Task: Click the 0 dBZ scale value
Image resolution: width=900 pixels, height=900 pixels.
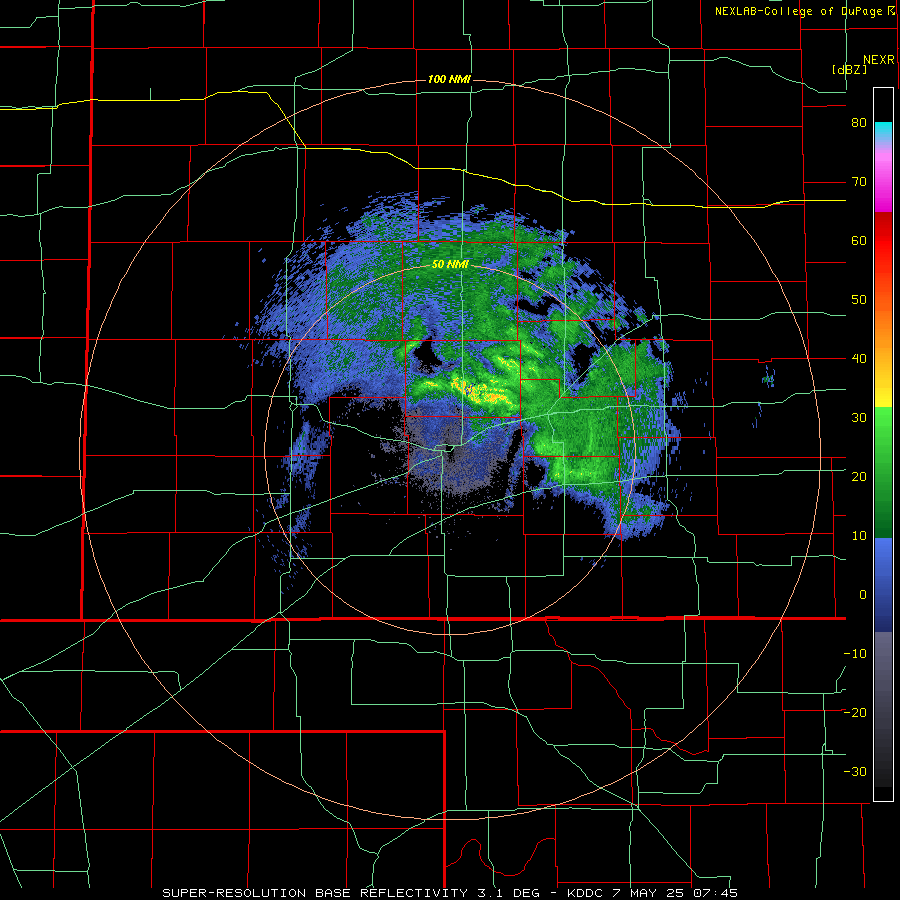Action: point(863,595)
